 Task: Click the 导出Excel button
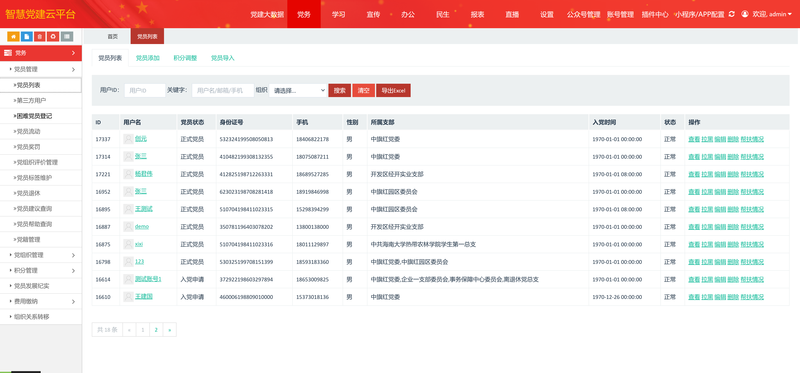393,90
